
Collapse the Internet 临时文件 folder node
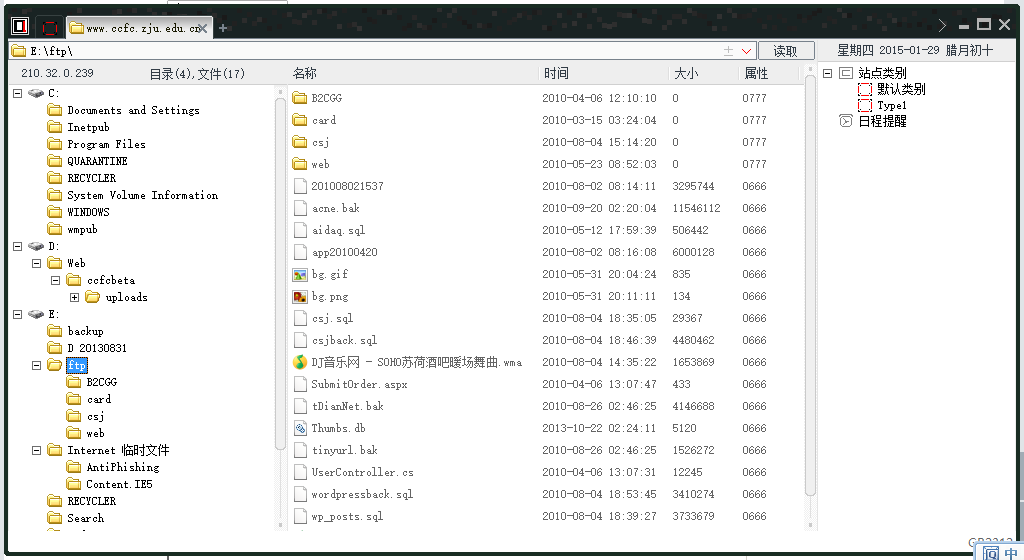pyautogui.click(x=37, y=450)
